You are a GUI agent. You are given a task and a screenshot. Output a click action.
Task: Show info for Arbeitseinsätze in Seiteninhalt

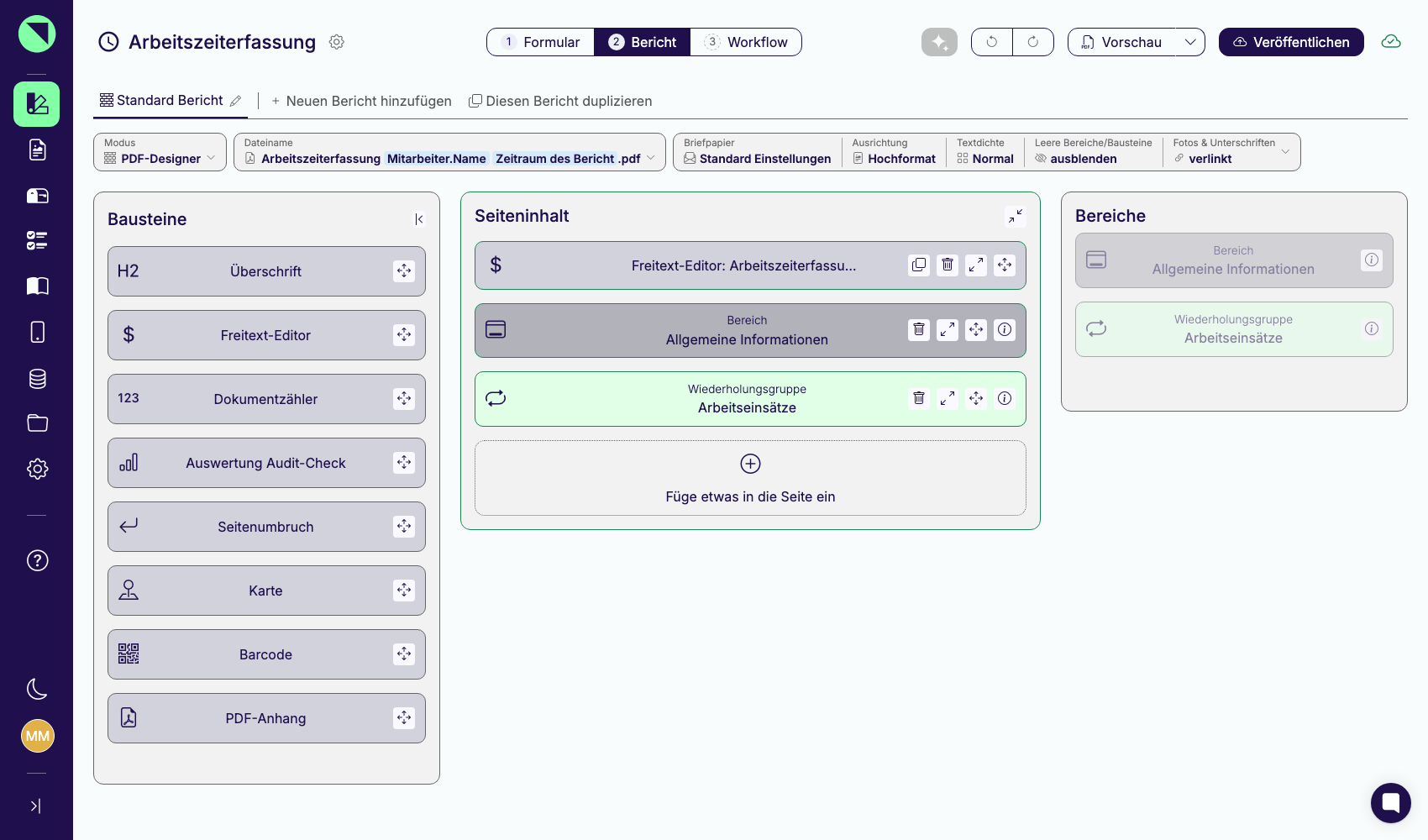coord(1005,398)
